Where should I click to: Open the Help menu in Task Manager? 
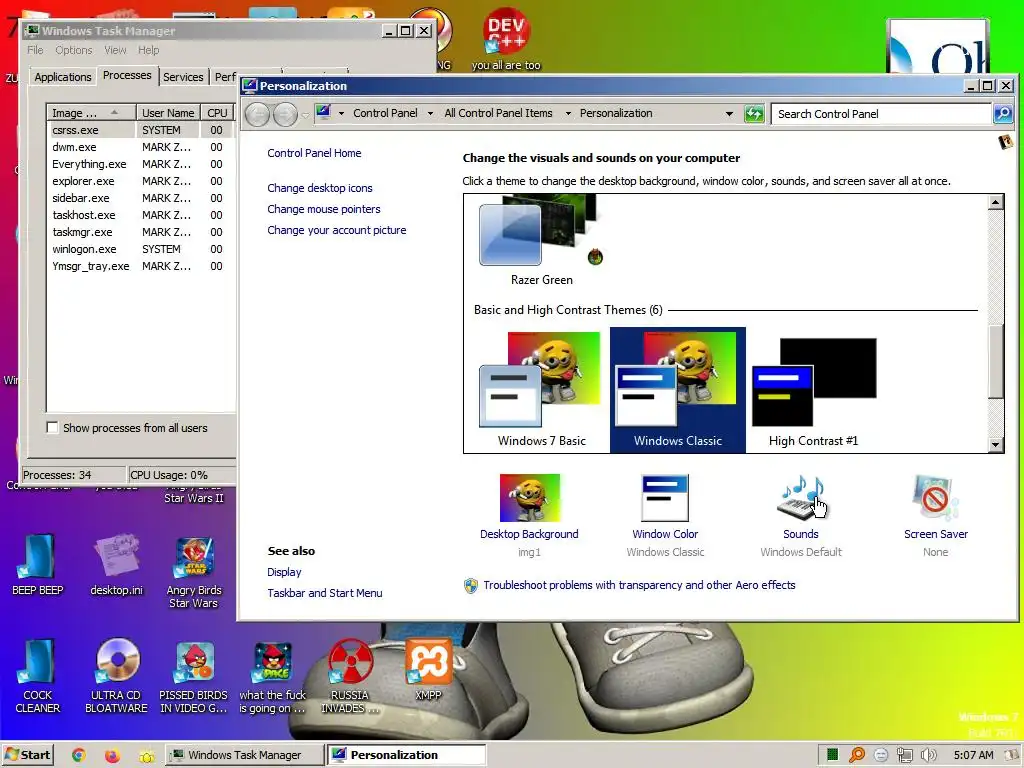click(x=148, y=50)
